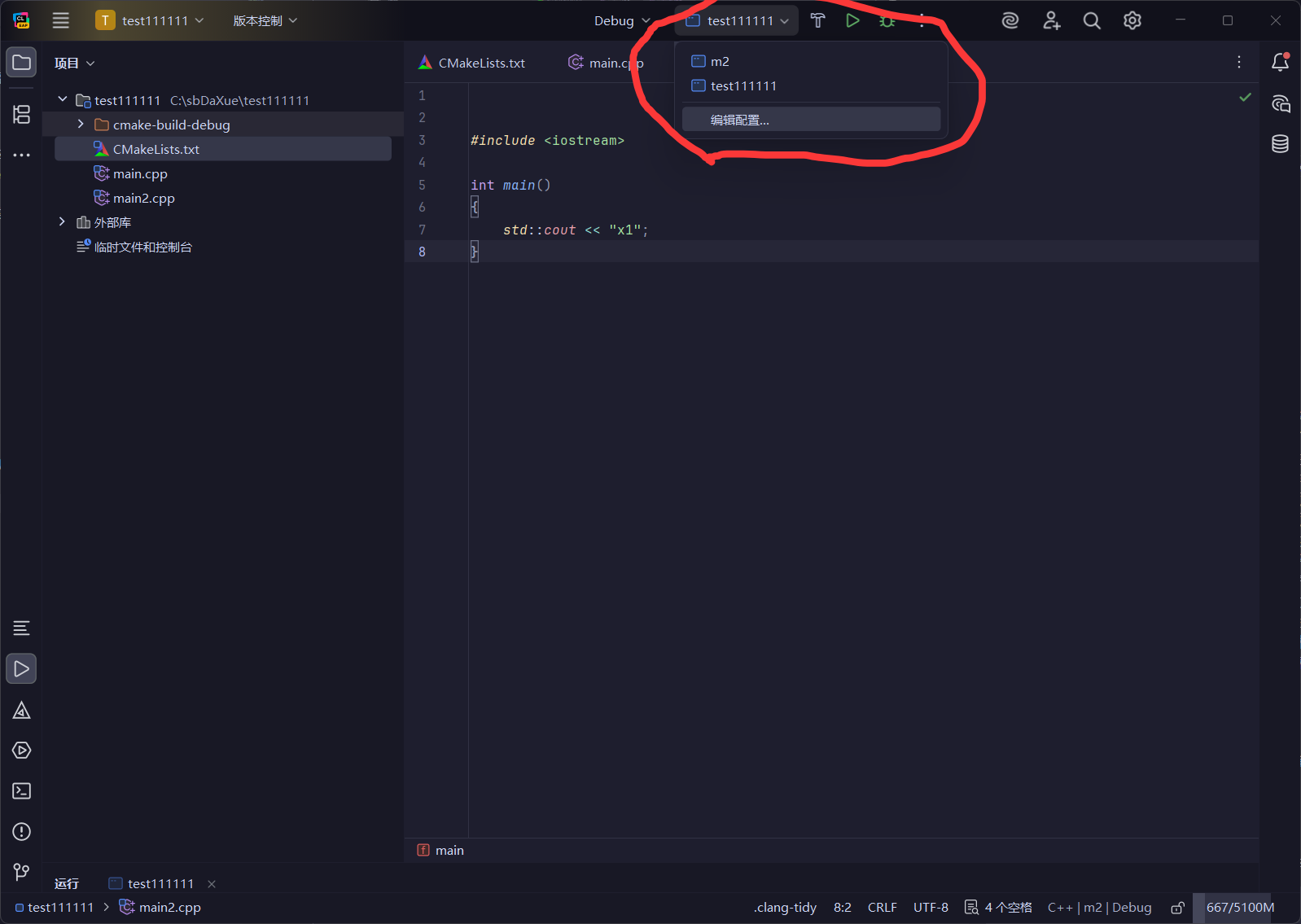Toggle the Run tool window

click(22, 669)
